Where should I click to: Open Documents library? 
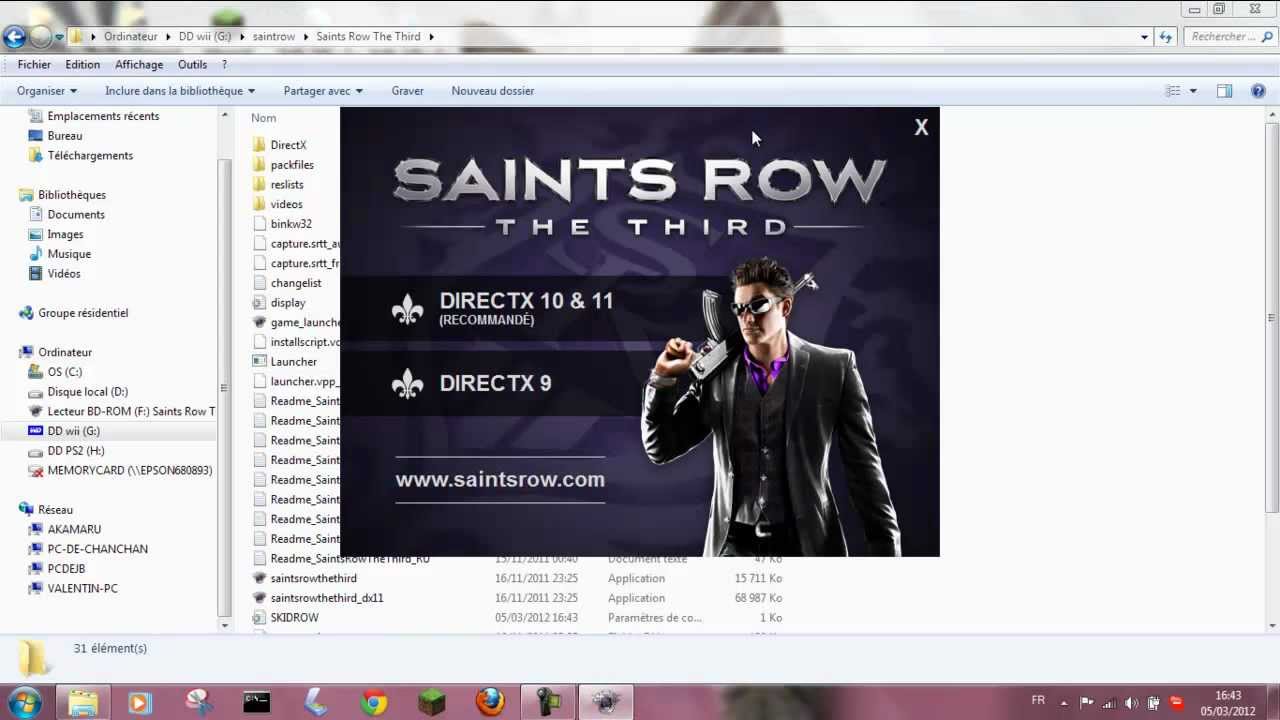(66, 214)
